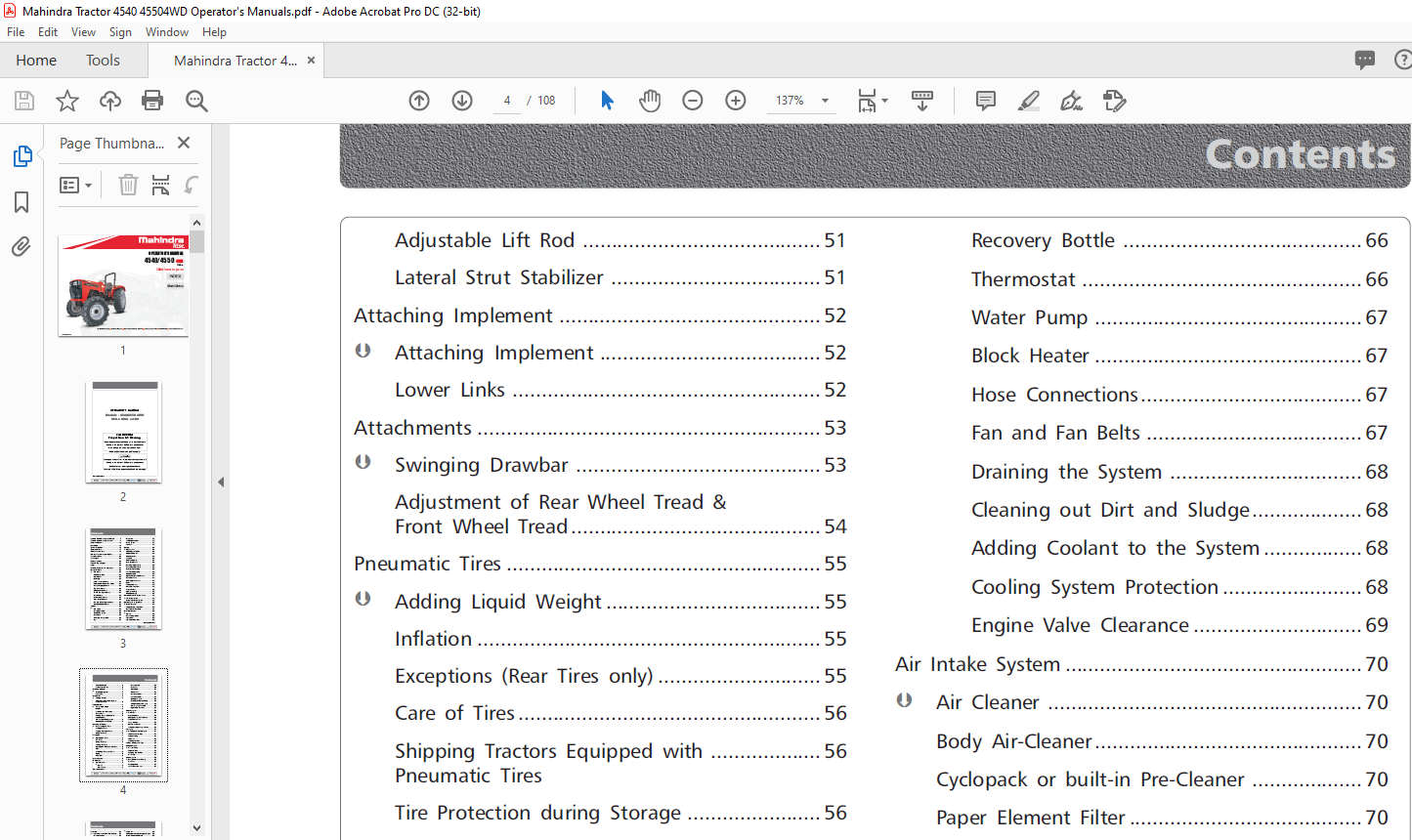Open the View menu
Image resolution: width=1412 pixels, height=840 pixels.
pos(84,32)
